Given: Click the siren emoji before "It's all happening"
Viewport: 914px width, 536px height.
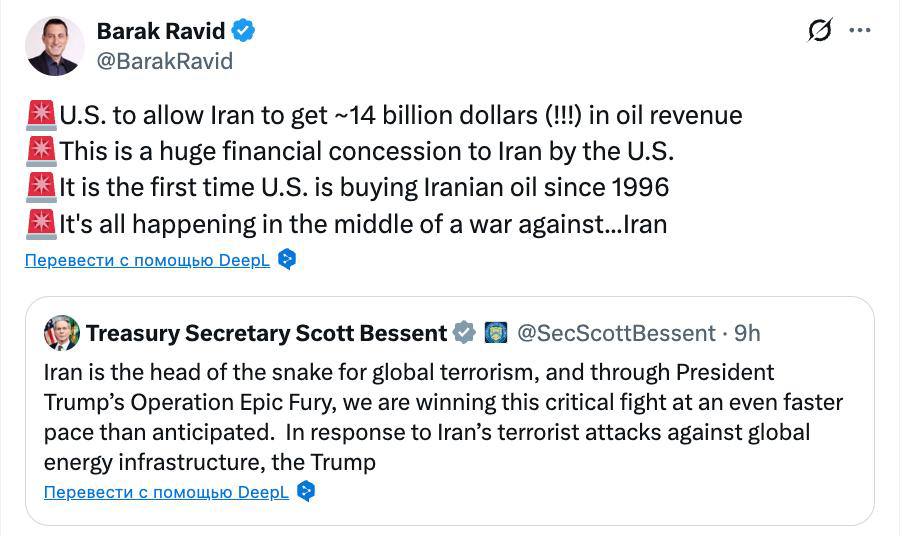Looking at the screenshot, I should pos(42,223).
